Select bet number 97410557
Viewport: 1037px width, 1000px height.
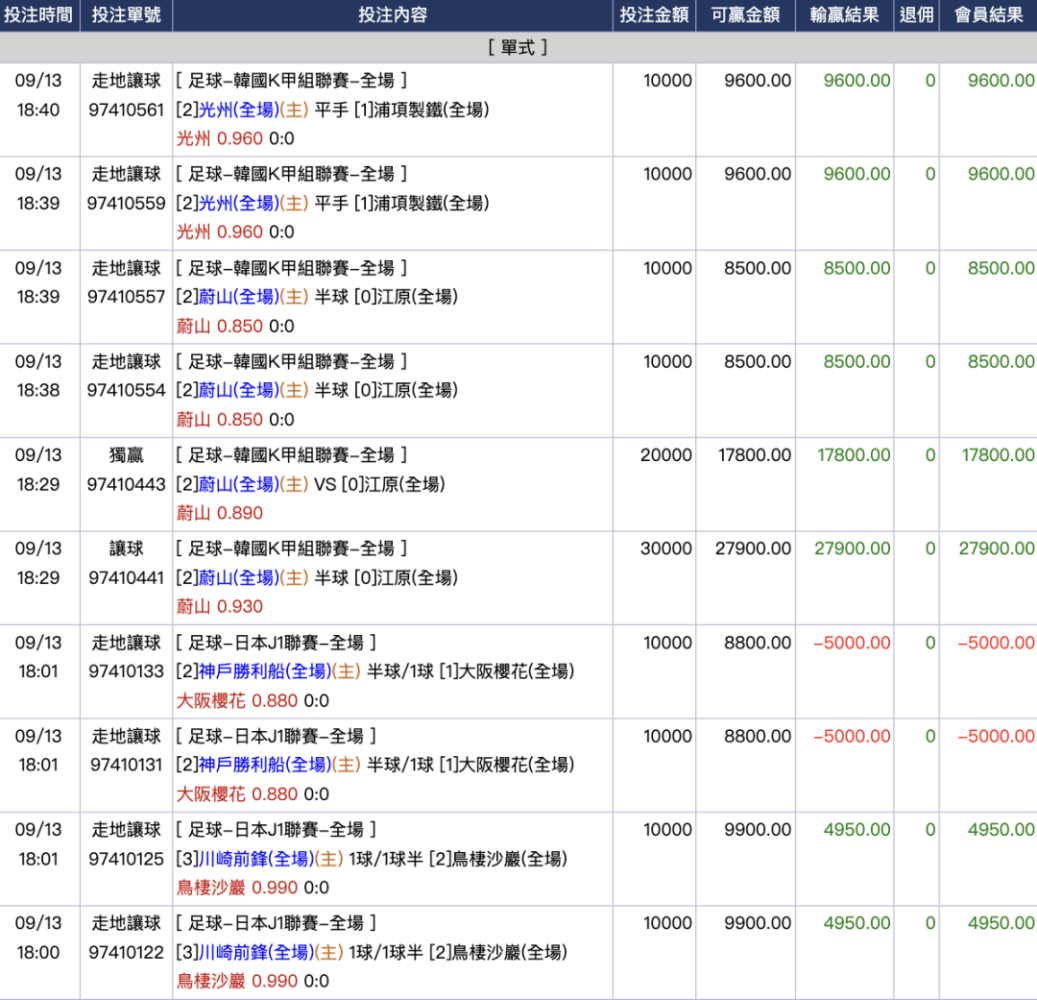126,297
